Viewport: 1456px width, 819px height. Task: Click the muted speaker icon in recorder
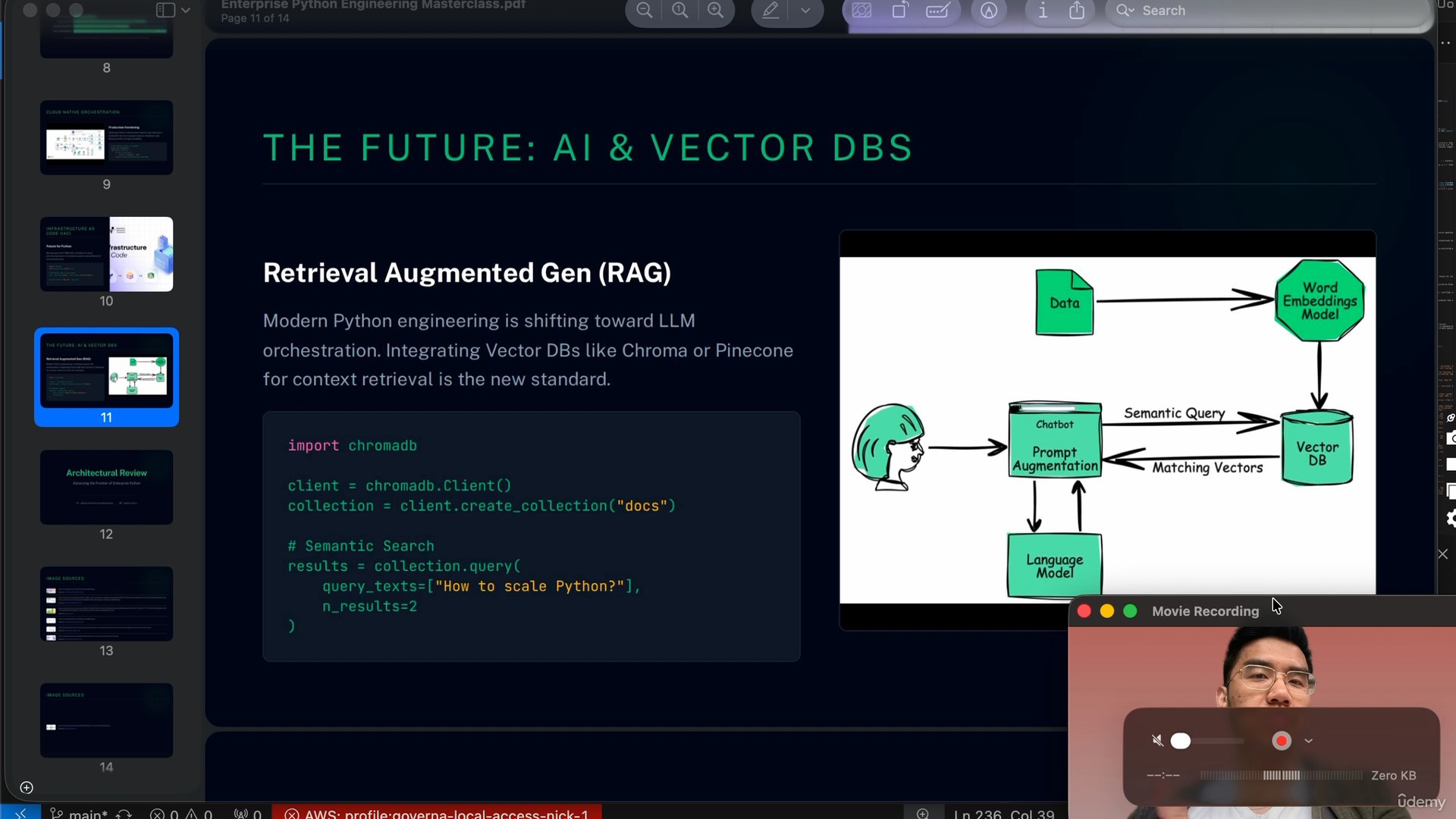[1157, 741]
